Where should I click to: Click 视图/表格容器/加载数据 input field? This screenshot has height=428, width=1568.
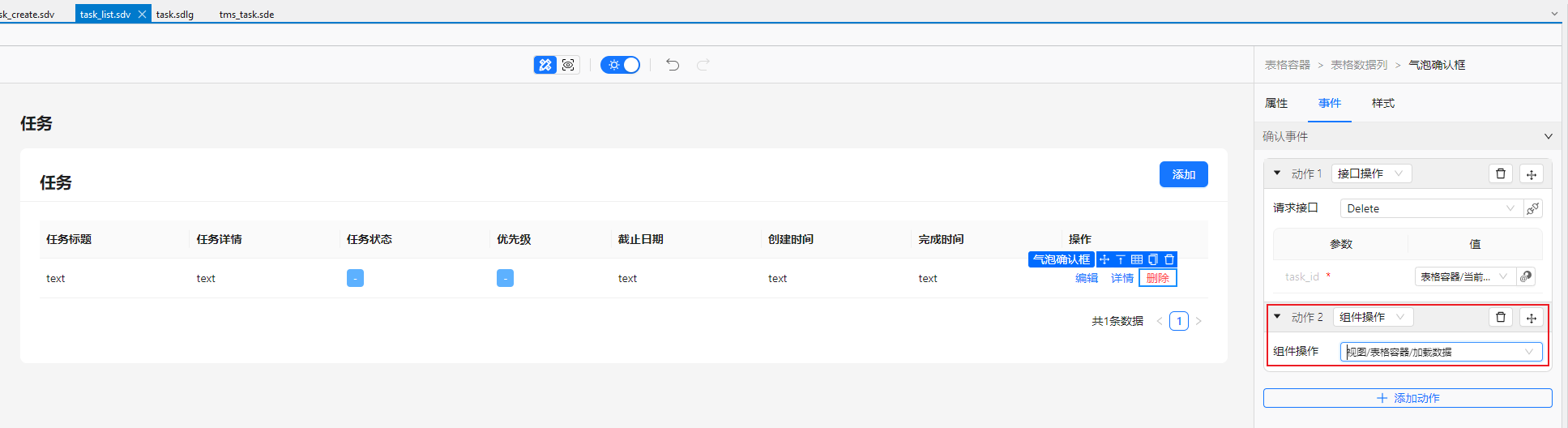pos(1441,352)
